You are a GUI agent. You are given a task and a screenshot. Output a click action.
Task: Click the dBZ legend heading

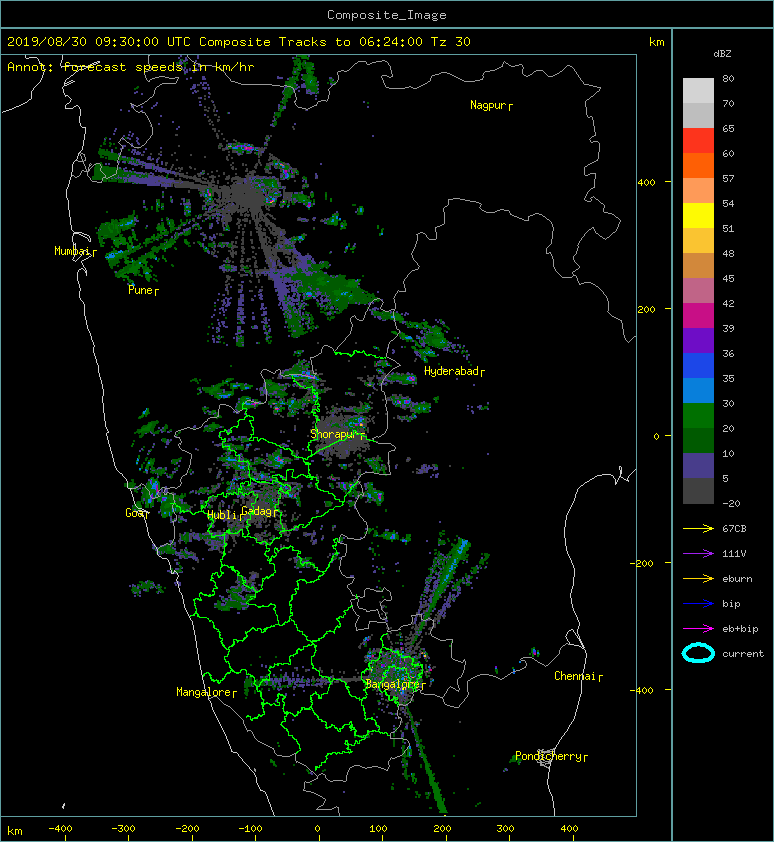722,54
